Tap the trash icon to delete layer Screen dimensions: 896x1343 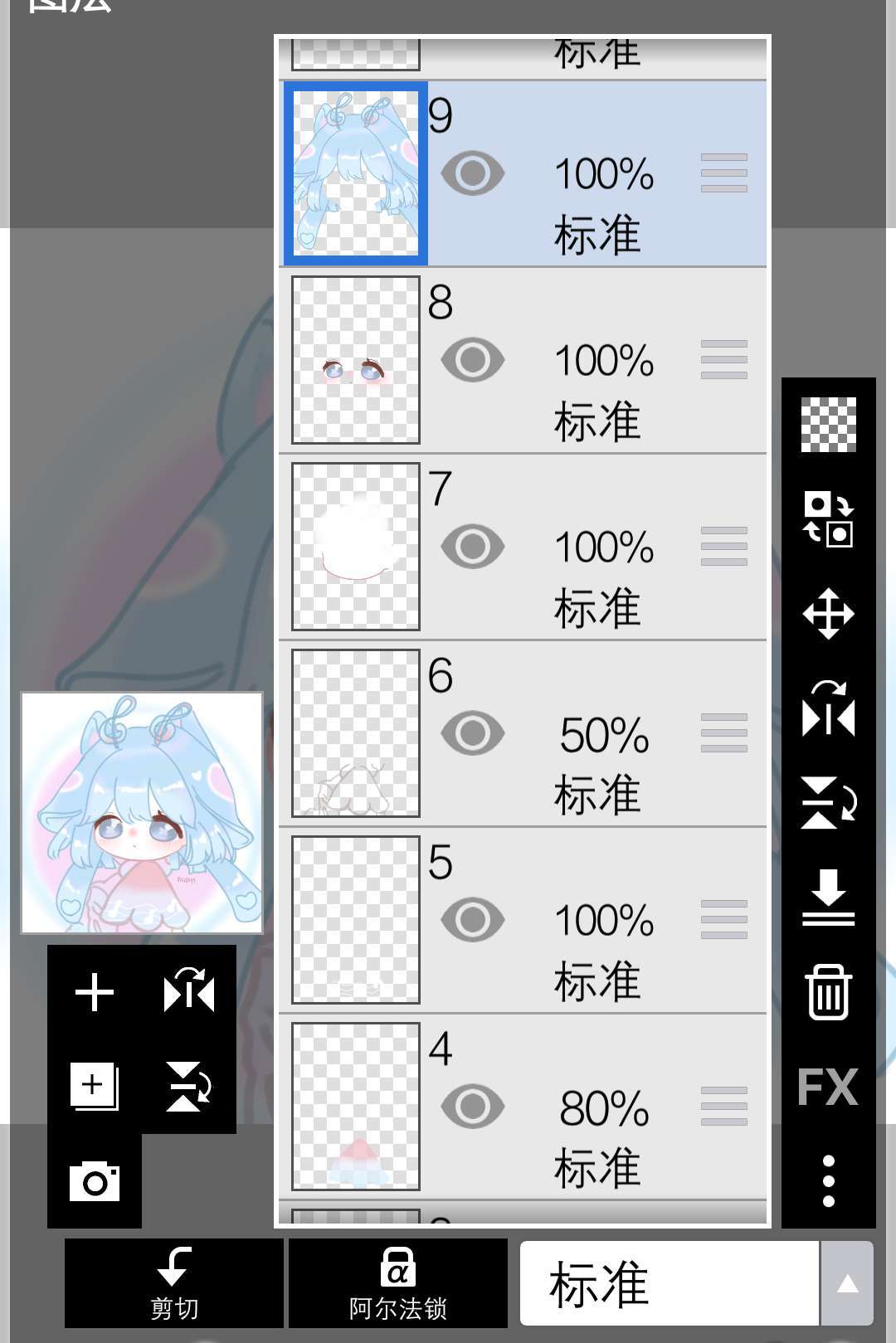coord(828,991)
